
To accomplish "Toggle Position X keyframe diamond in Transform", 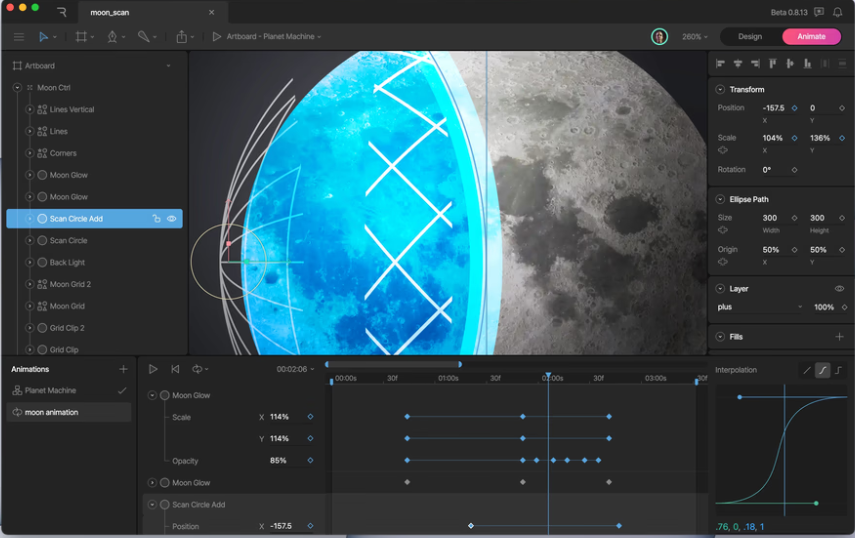I will [794, 108].
